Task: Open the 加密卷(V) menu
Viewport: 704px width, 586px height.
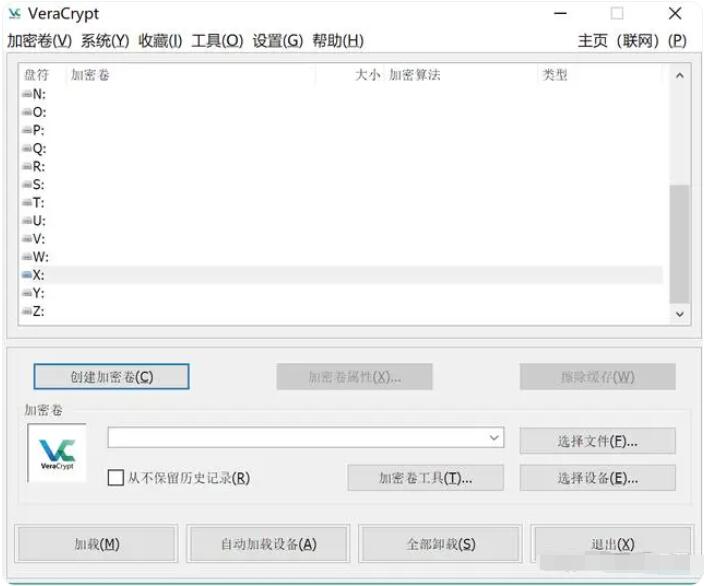Action: (39, 41)
